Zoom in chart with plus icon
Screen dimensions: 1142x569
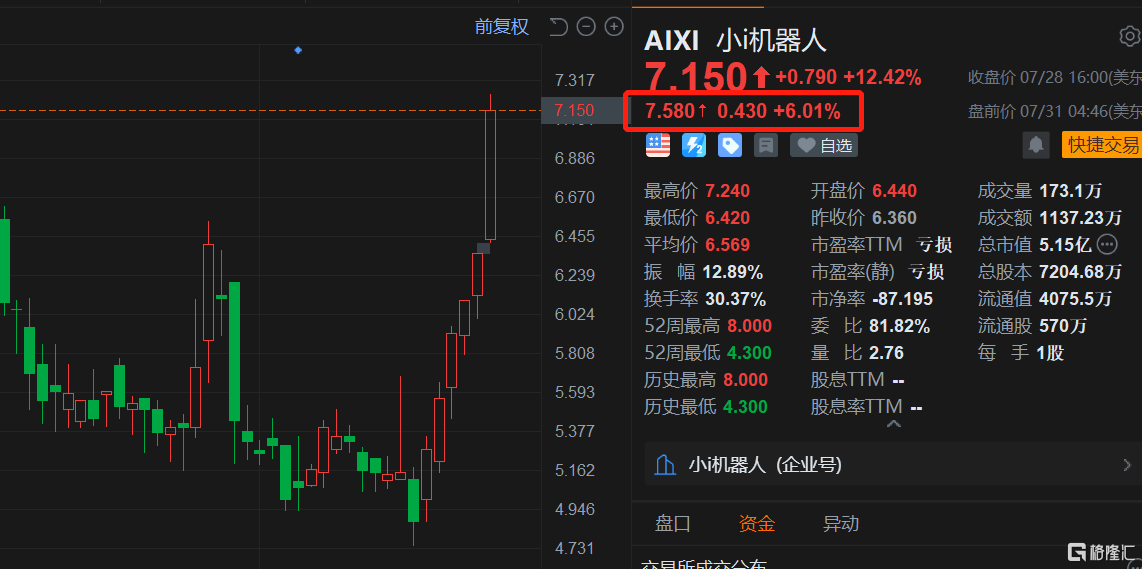click(x=615, y=27)
